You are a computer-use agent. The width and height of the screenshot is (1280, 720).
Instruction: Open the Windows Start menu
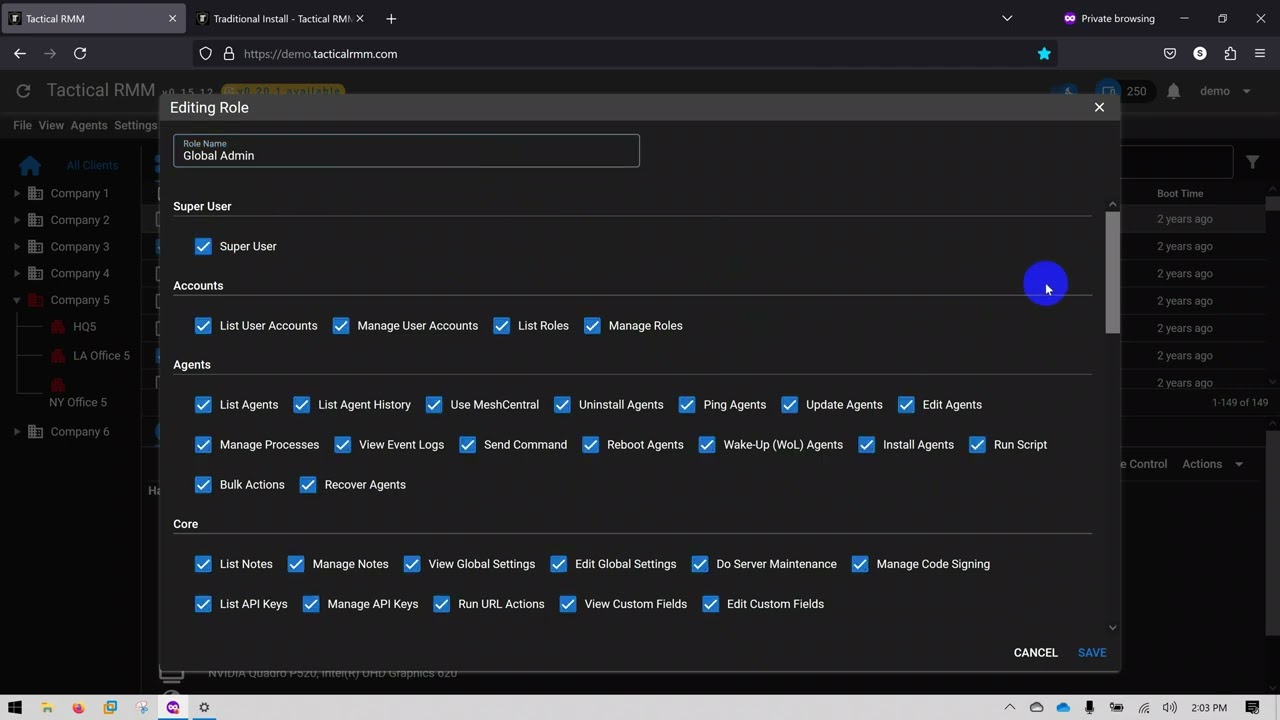[15, 707]
